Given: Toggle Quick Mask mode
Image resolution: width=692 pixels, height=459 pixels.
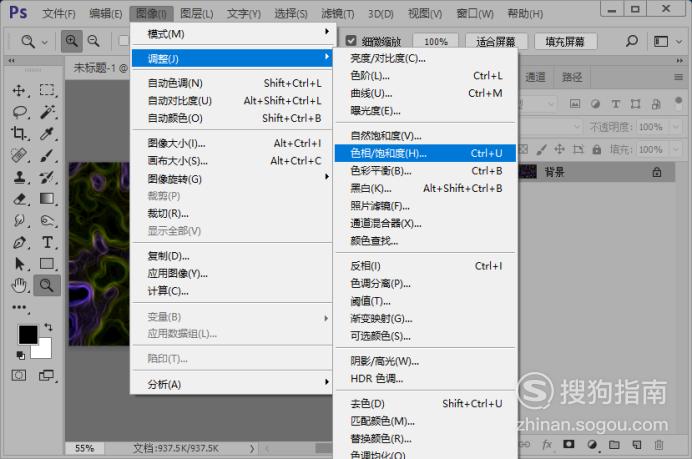Looking at the screenshot, I should (x=19, y=376).
